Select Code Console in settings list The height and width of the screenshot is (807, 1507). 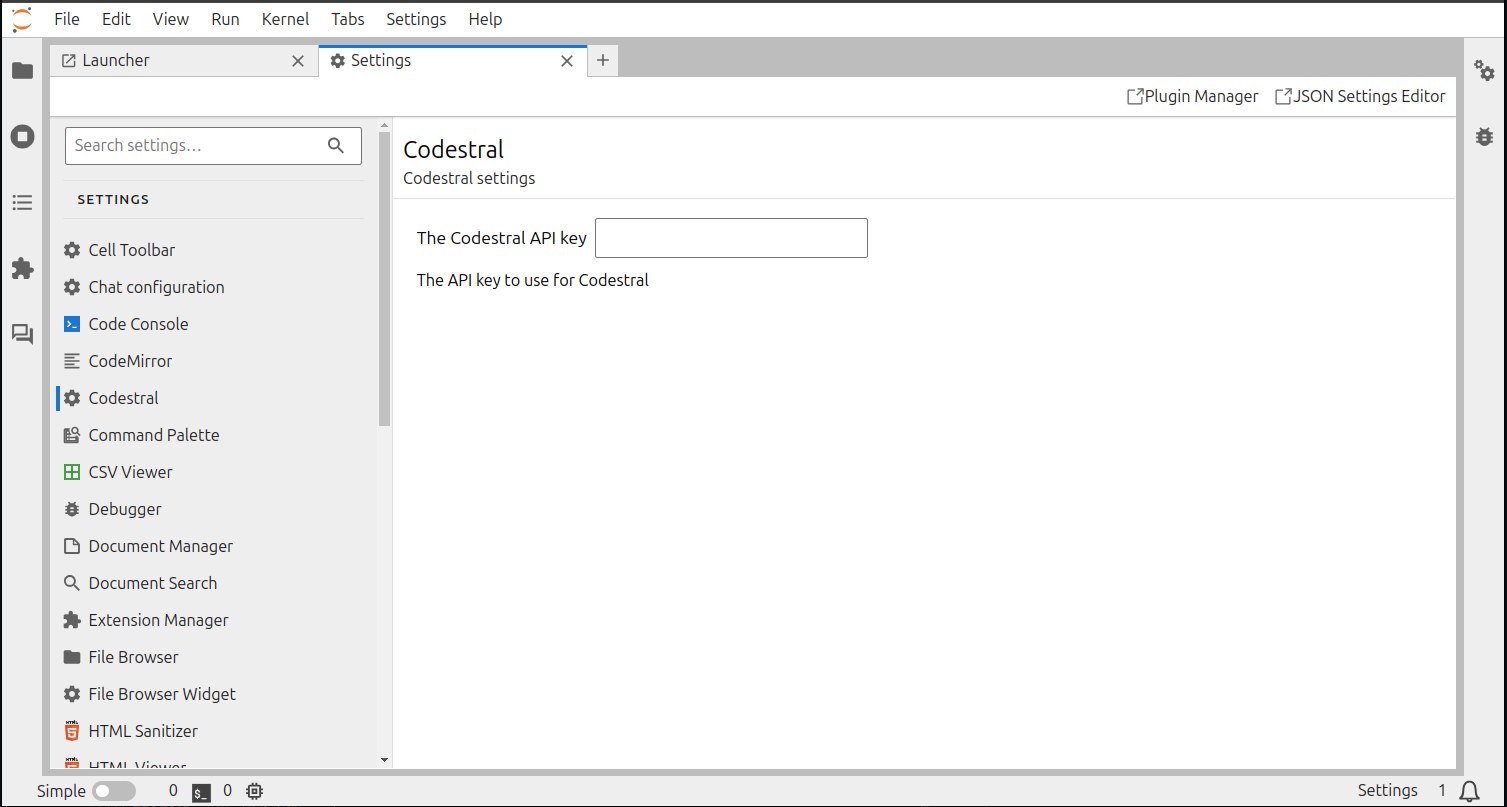point(214,324)
